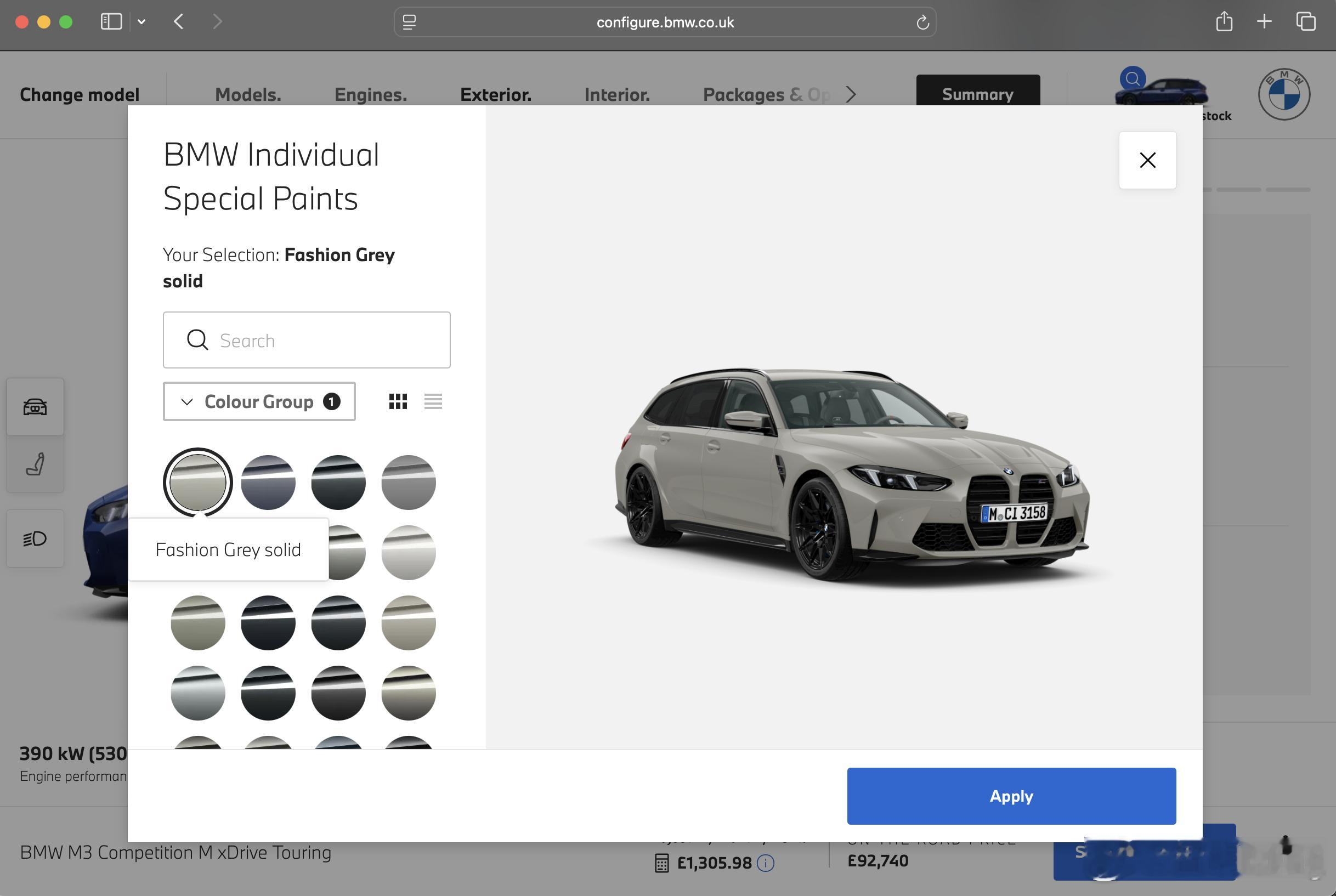Open the Safari share menu
Image resolution: width=1336 pixels, height=896 pixels.
1224,22
